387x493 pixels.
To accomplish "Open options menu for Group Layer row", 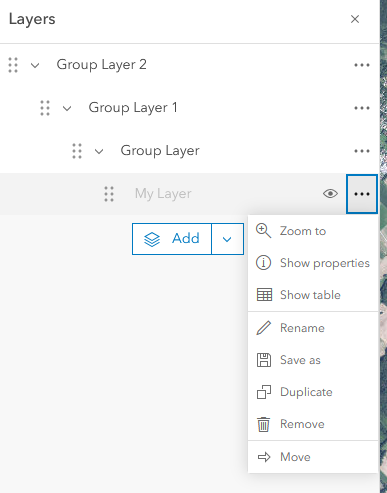I will (x=362, y=151).
